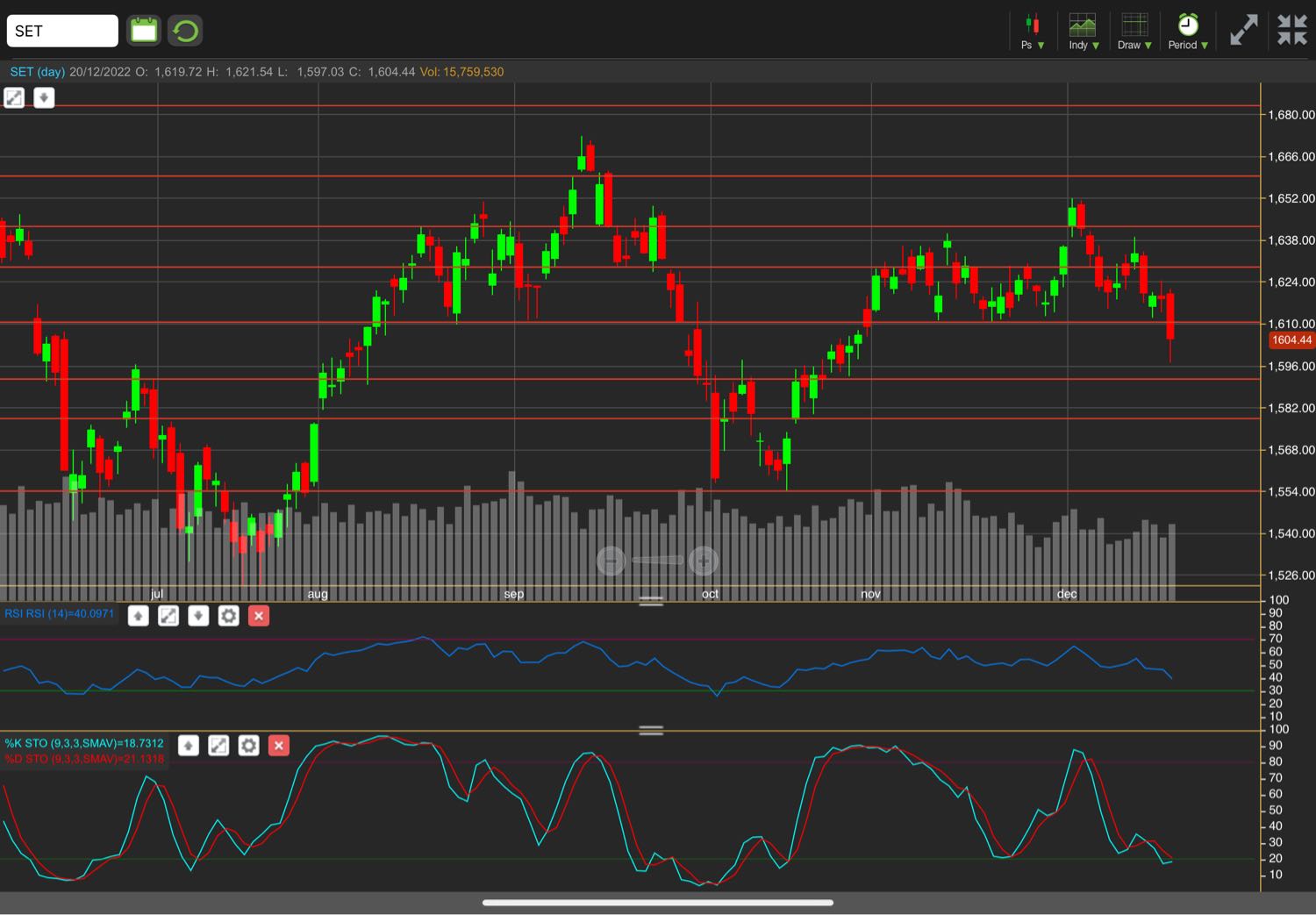
Task: Open the Indy indicators dropdown
Action: point(1083,31)
